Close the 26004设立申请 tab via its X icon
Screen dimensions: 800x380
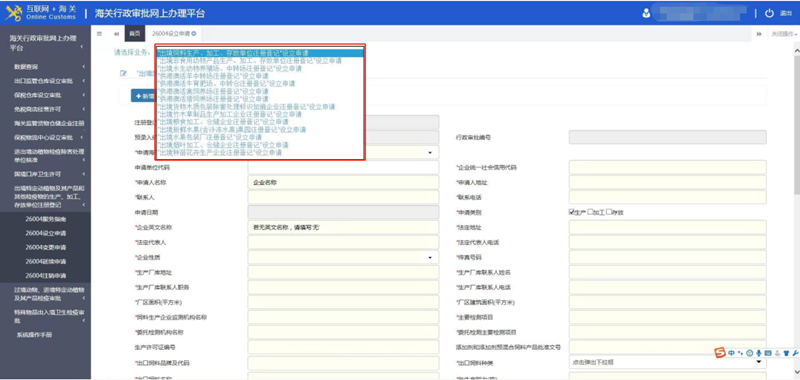(194, 34)
